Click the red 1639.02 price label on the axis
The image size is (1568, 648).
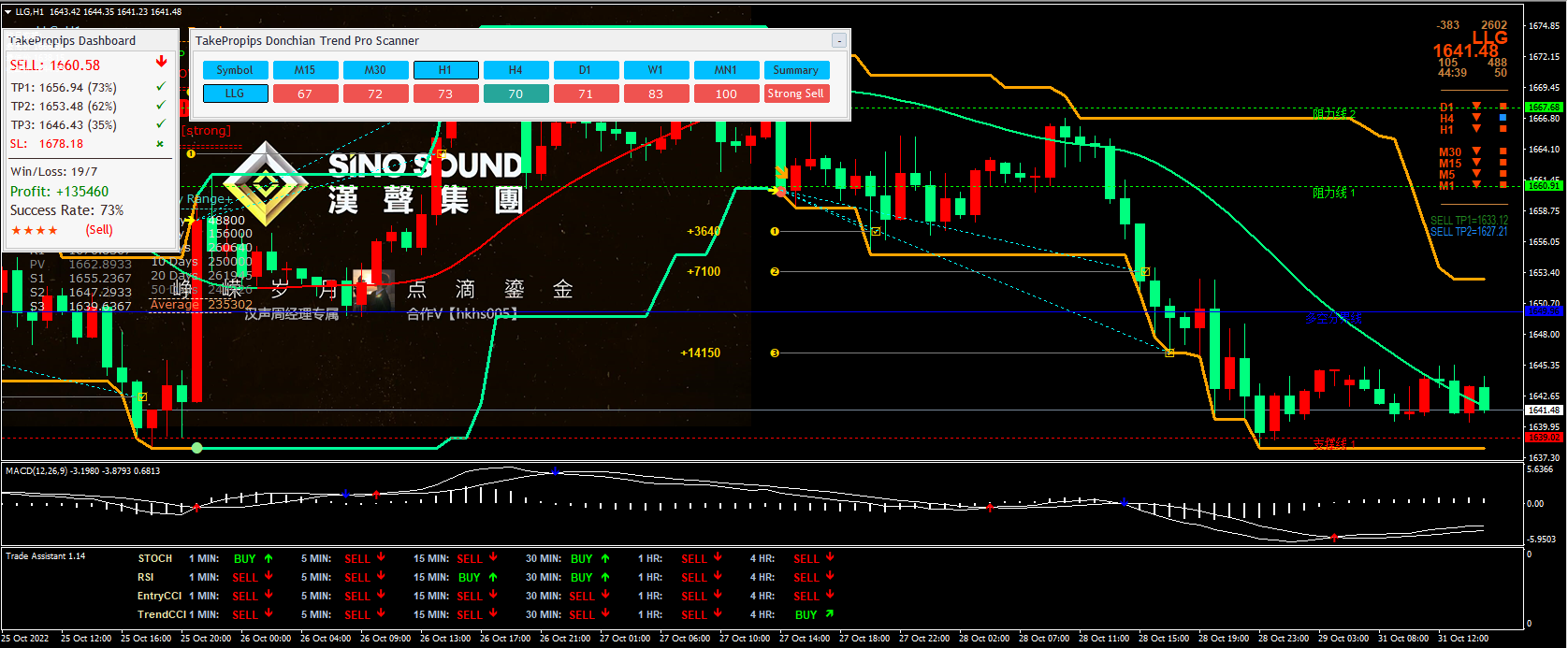pyautogui.click(x=1544, y=438)
